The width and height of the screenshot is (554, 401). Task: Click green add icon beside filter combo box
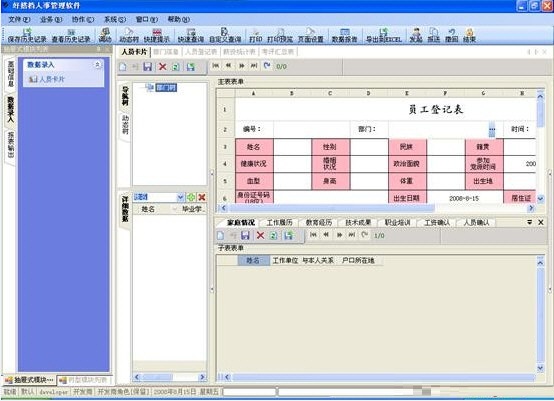[191, 197]
